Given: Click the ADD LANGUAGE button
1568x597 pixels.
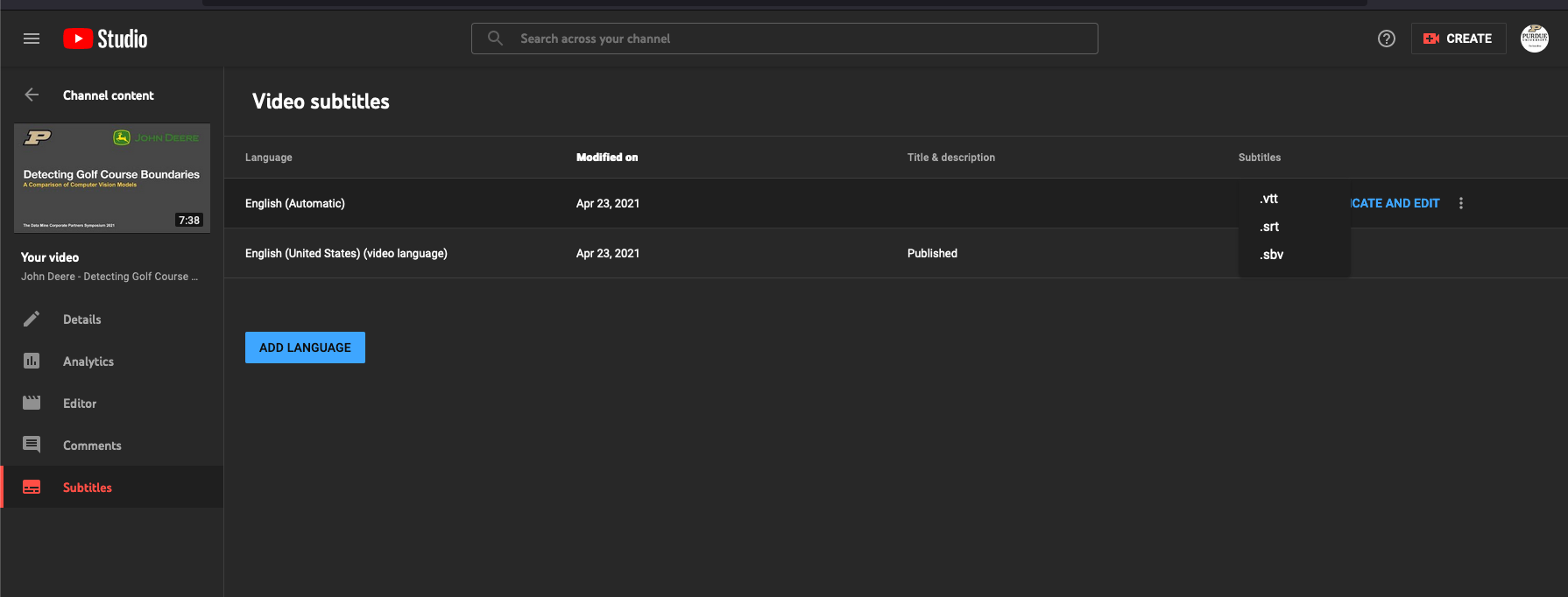Looking at the screenshot, I should (x=305, y=348).
